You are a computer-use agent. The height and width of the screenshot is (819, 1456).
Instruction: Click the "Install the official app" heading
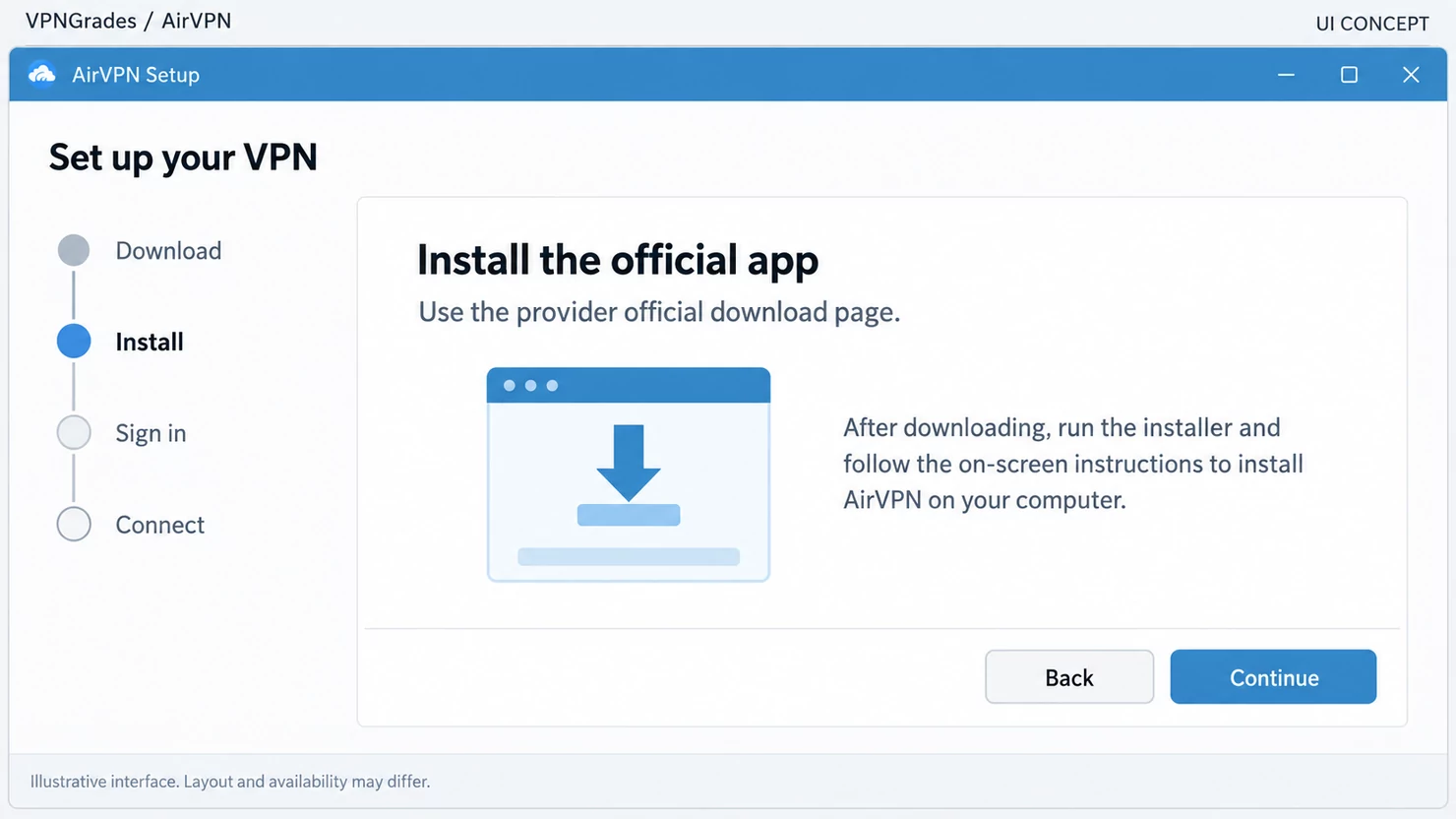[x=618, y=260]
